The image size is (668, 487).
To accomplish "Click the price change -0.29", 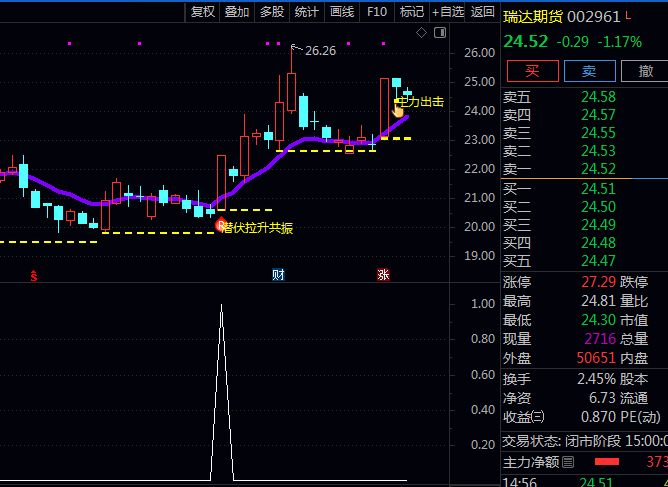I will 573,42.
